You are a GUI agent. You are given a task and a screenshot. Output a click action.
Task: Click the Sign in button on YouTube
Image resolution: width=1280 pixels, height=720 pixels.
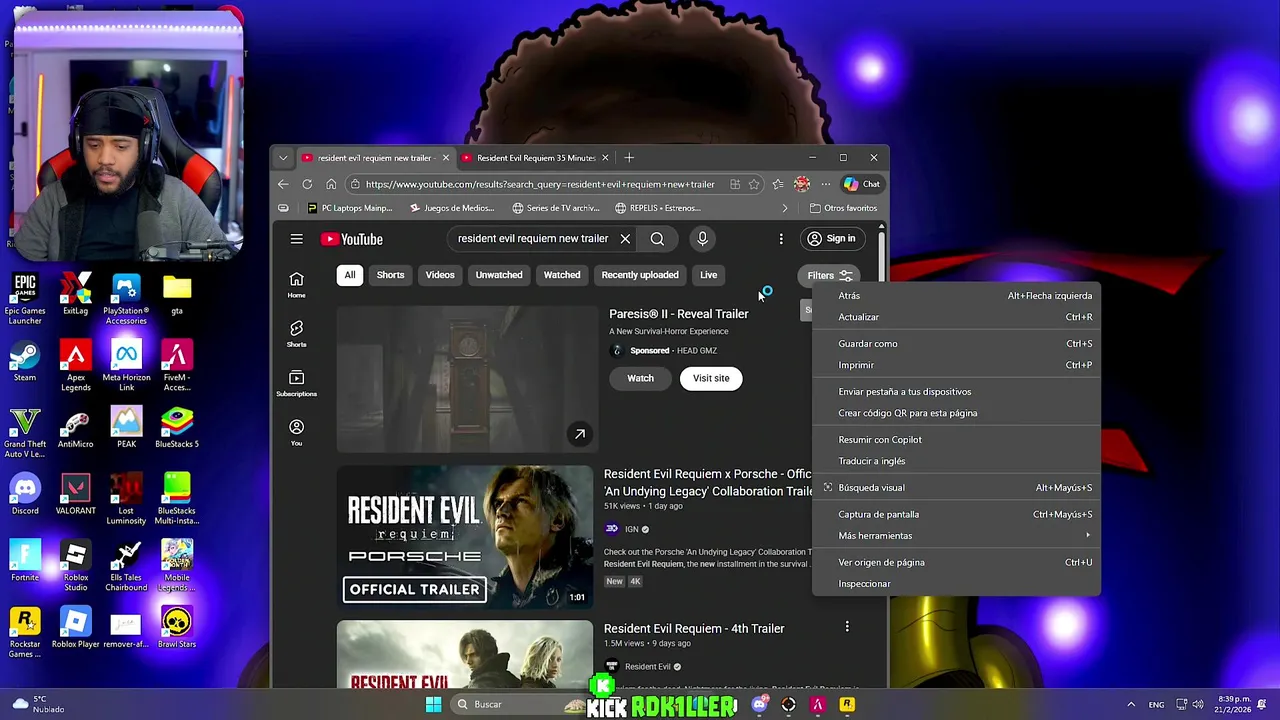pyautogui.click(x=832, y=239)
